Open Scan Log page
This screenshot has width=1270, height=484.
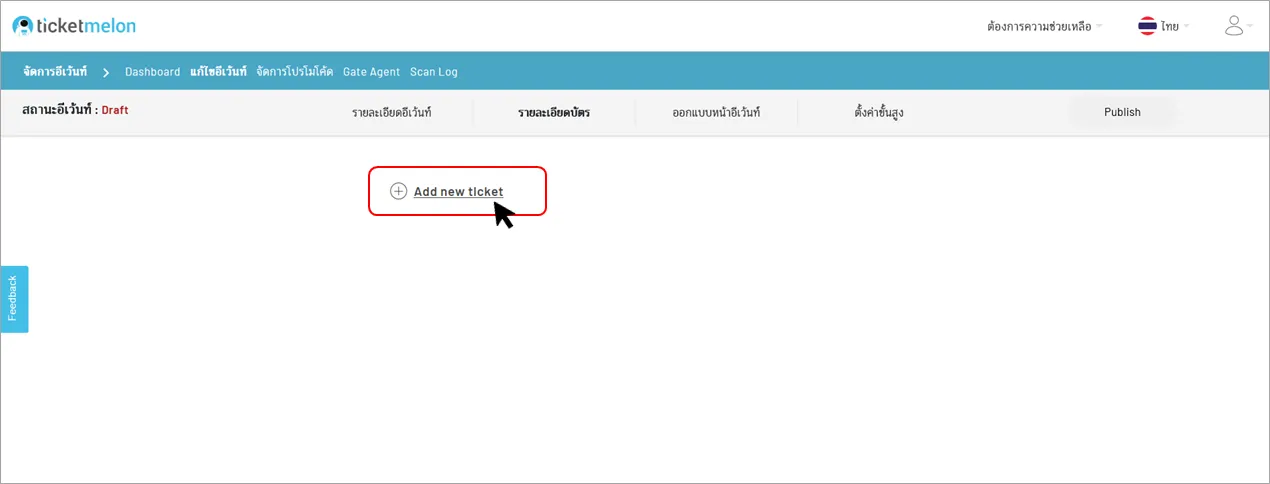(x=434, y=72)
